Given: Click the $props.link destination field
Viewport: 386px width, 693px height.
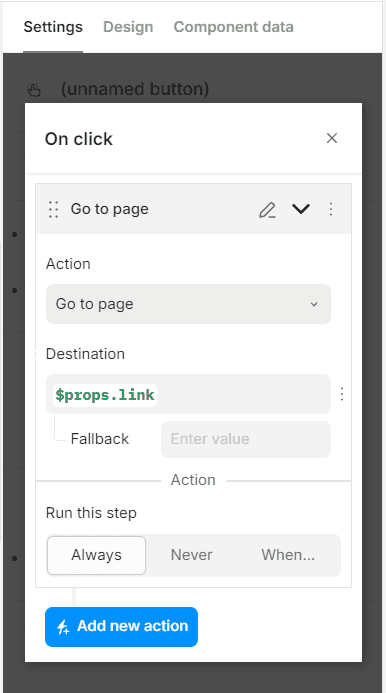Looking at the screenshot, I should (188, 394).
